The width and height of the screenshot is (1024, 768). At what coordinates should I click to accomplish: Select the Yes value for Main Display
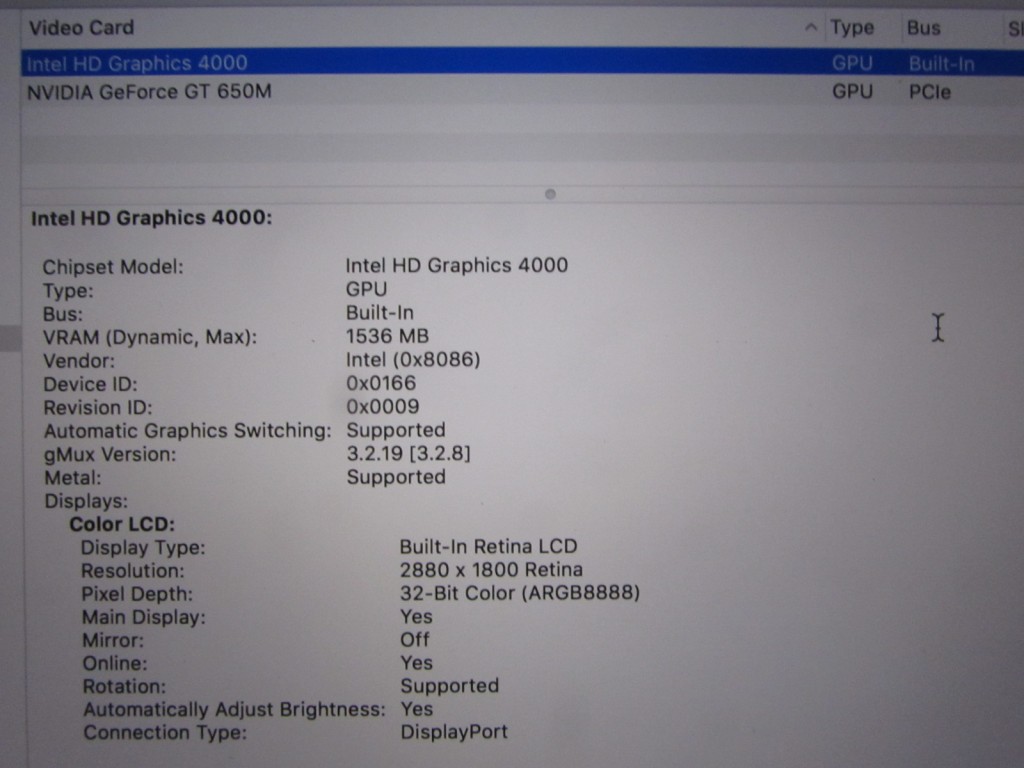[416, 617]
